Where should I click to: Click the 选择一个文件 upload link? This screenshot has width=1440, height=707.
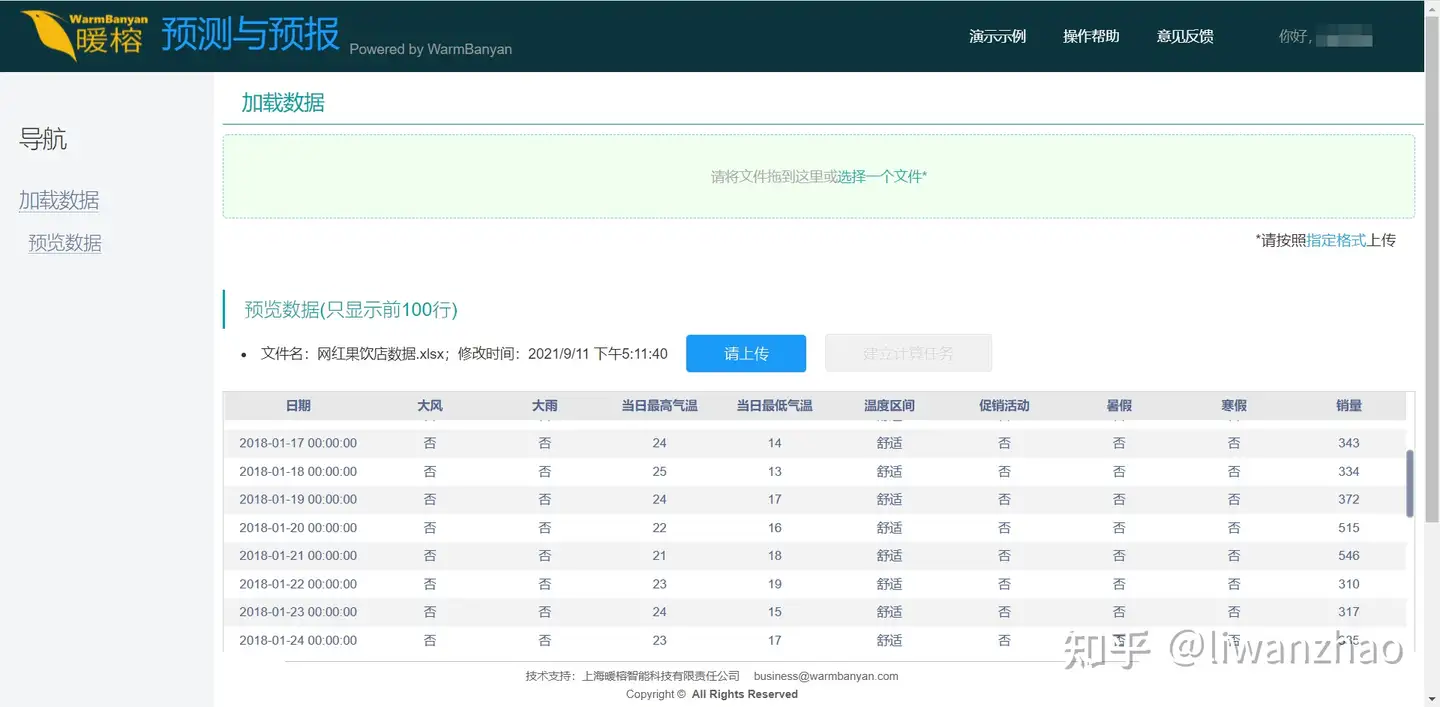pos(882,176)
